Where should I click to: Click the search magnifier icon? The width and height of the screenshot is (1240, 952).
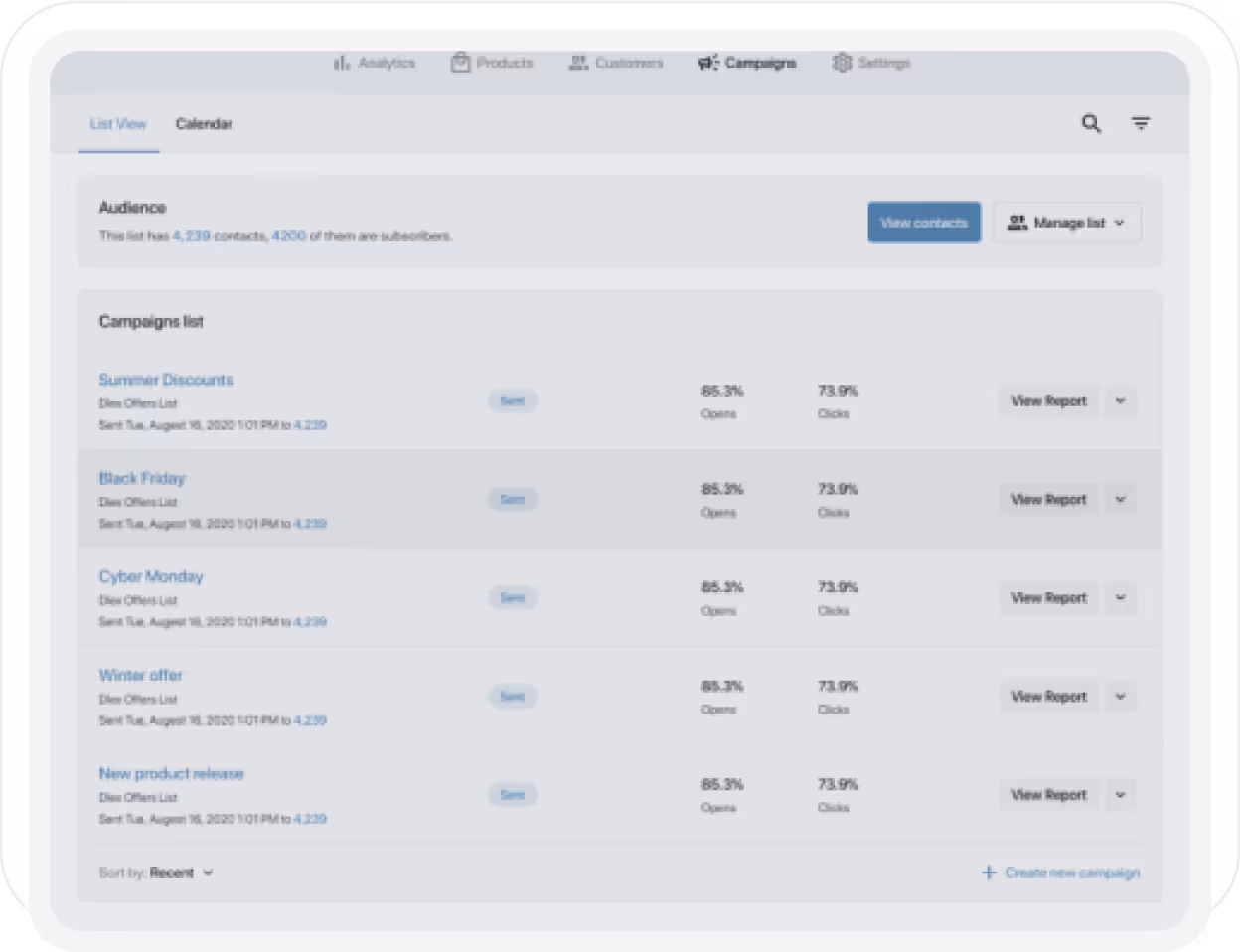click(x=1091, y=123)
